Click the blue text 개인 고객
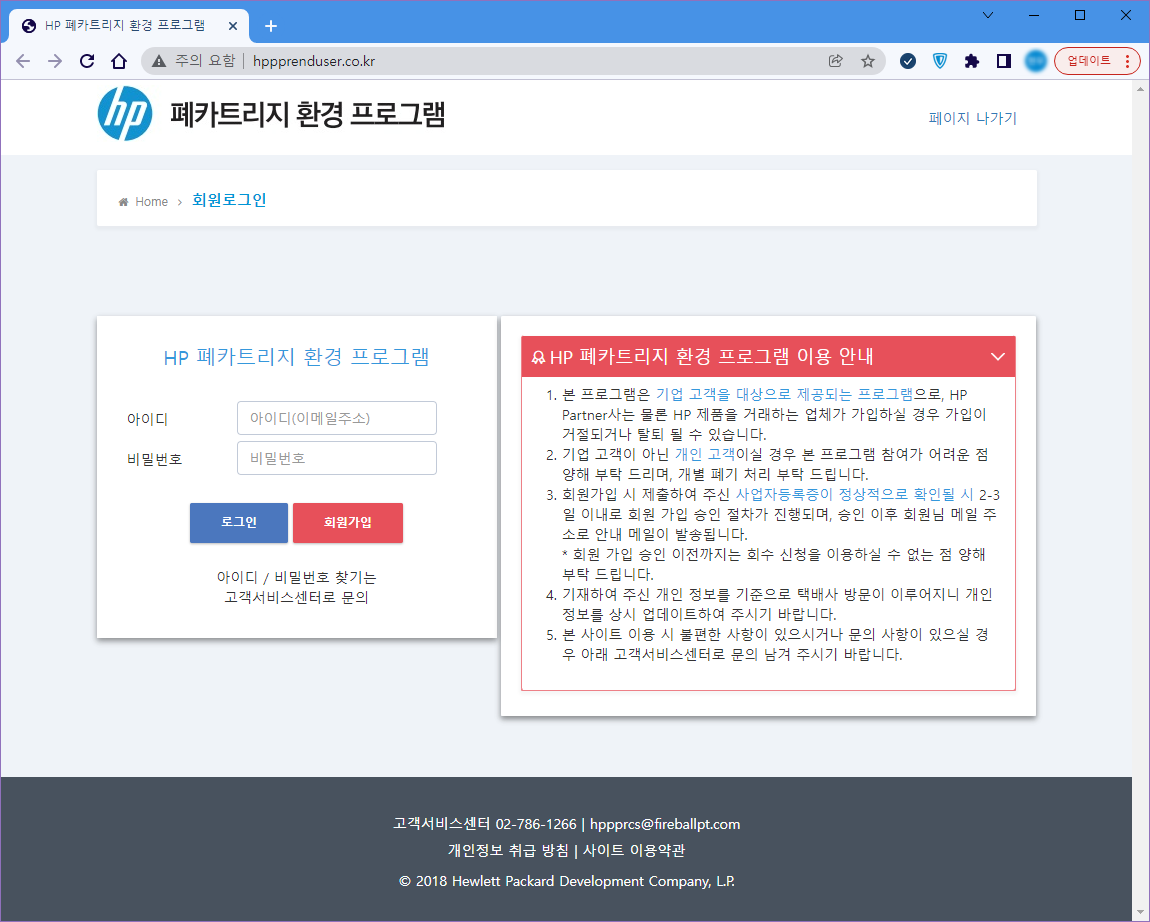Screen dimensions: 1150x922 click(x=704, y=455)
